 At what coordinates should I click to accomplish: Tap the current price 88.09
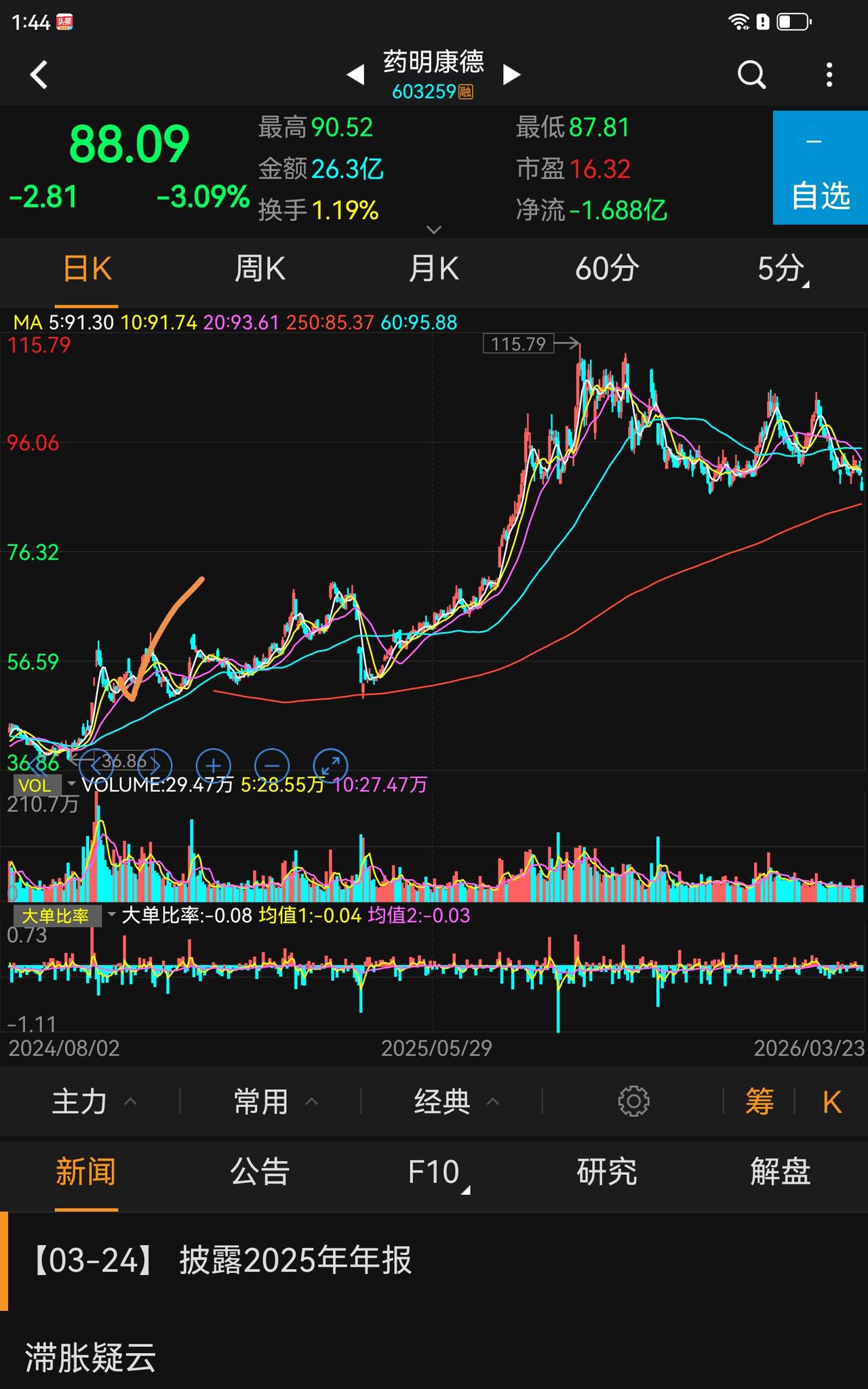click(x=129, y=144)
